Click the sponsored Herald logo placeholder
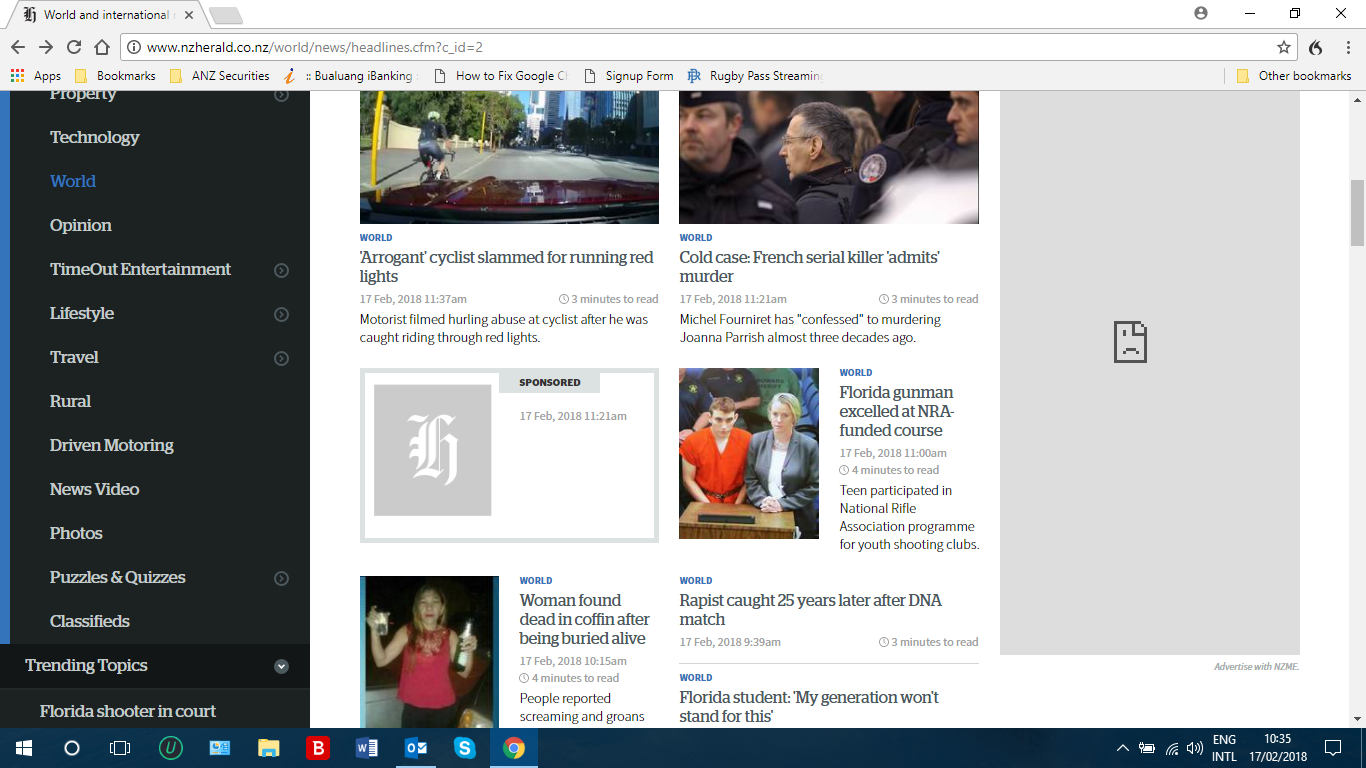The image size is (1366, 768). click(432, 450)
